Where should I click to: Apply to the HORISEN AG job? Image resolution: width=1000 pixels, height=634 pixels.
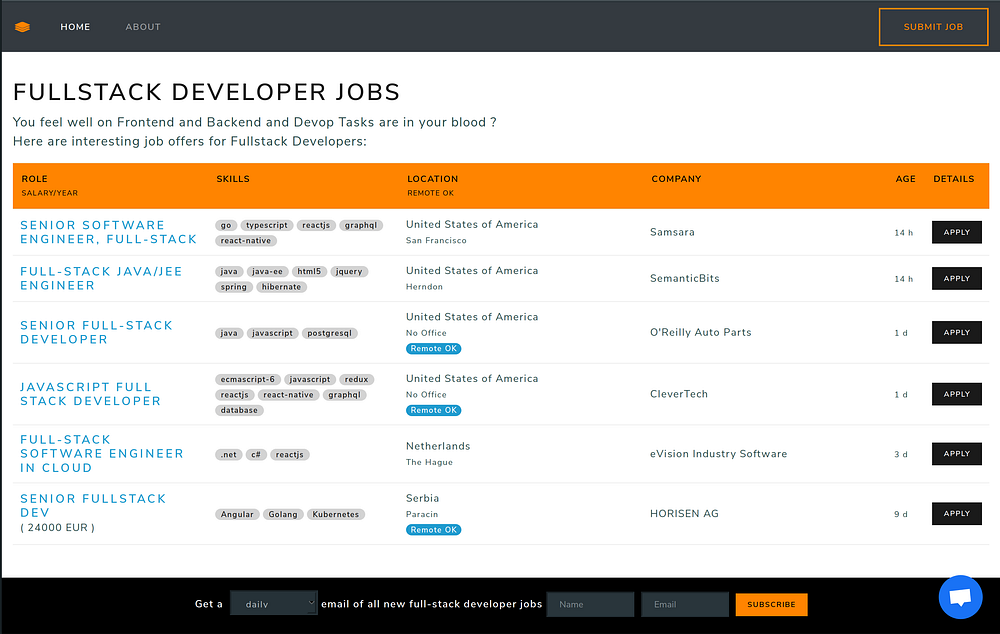956,513
